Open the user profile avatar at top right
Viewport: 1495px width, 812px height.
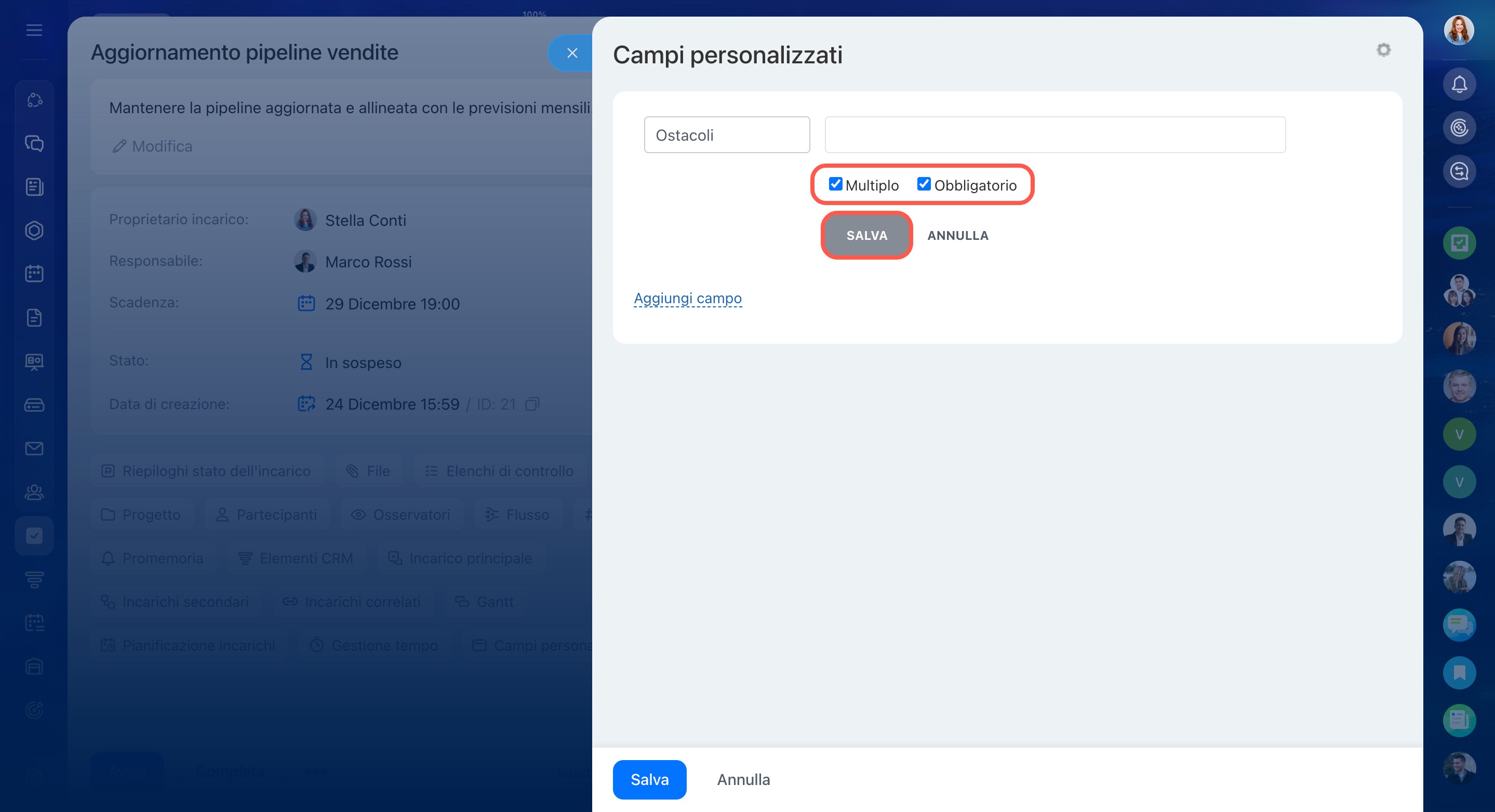[x=1459, y=30]
